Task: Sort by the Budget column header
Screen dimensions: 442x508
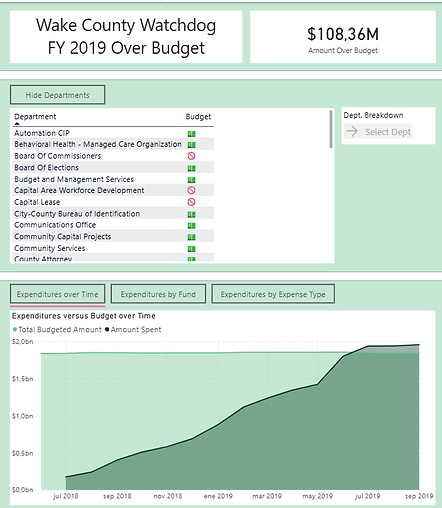Action: [x=198, y=117]
